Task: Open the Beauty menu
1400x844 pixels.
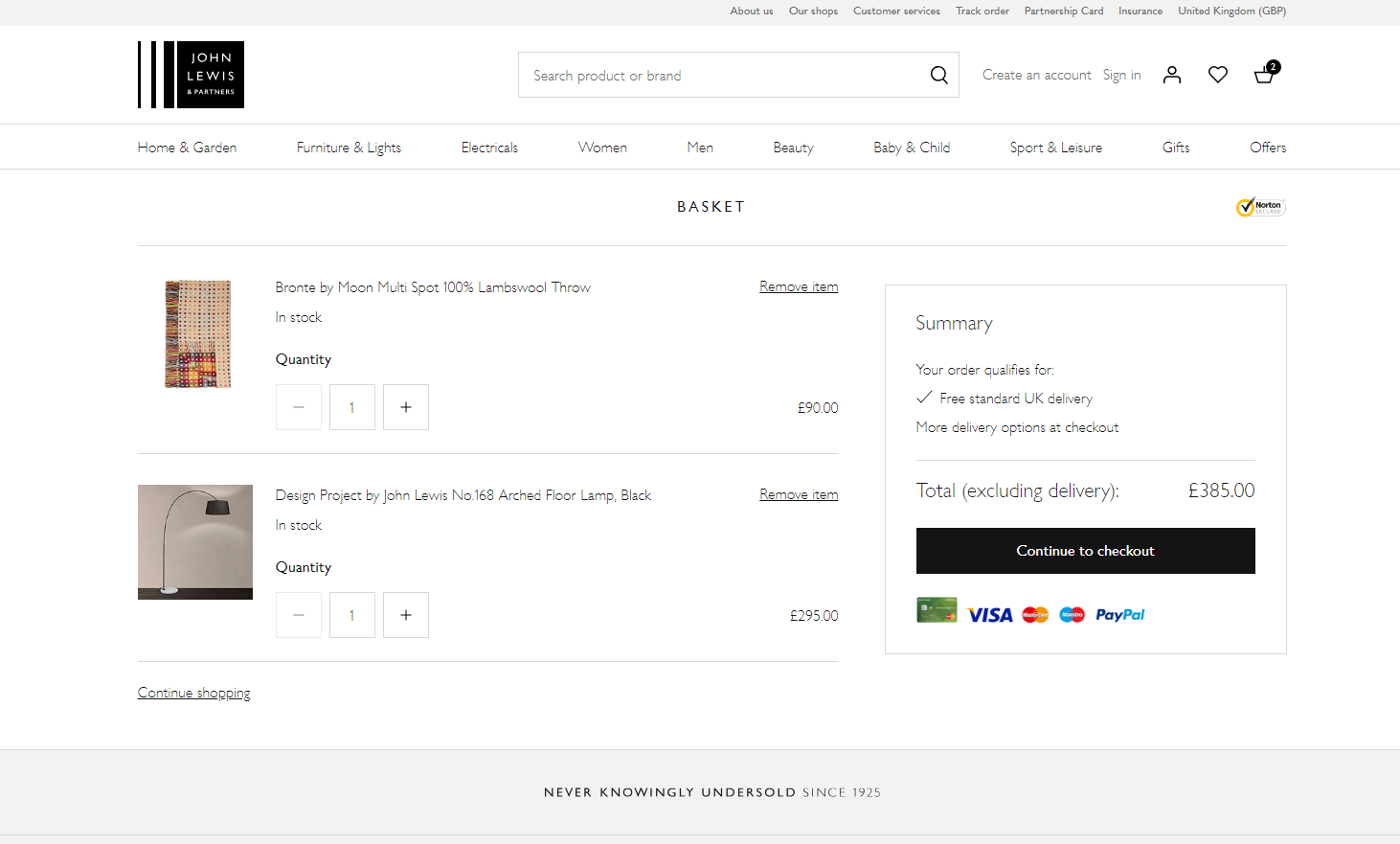Action: click(793, 148)
